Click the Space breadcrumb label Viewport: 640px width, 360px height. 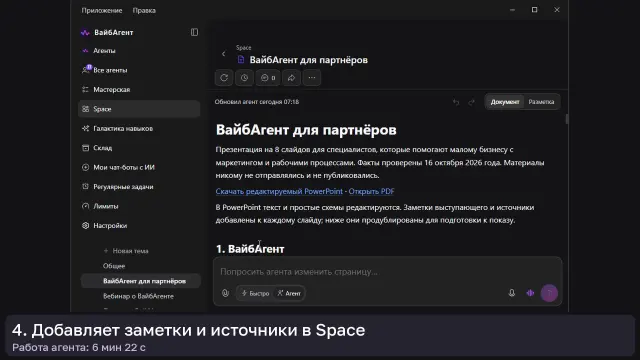[243, 48]
